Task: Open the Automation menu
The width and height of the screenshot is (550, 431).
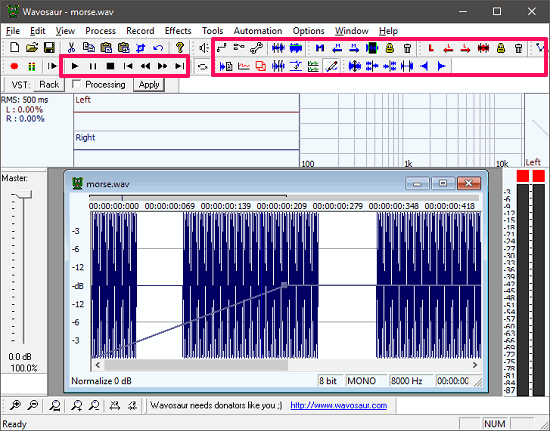Action: click(x=258, y=31)
